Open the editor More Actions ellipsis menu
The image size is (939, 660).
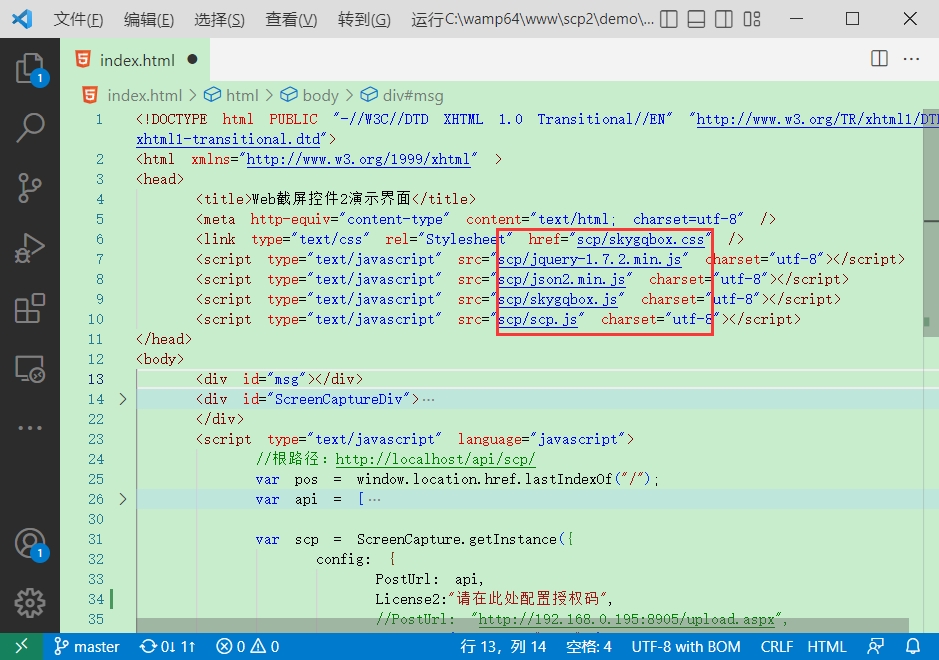(911, 59)
